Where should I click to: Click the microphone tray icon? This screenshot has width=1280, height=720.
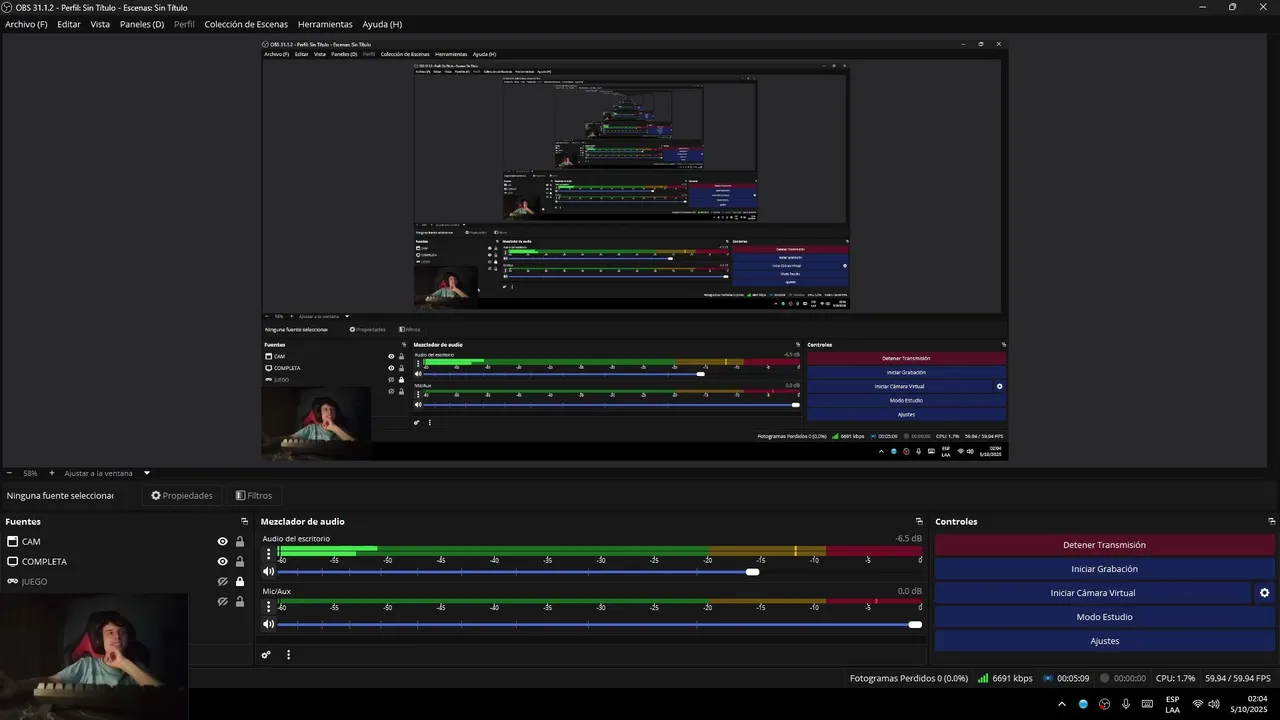1126,704
